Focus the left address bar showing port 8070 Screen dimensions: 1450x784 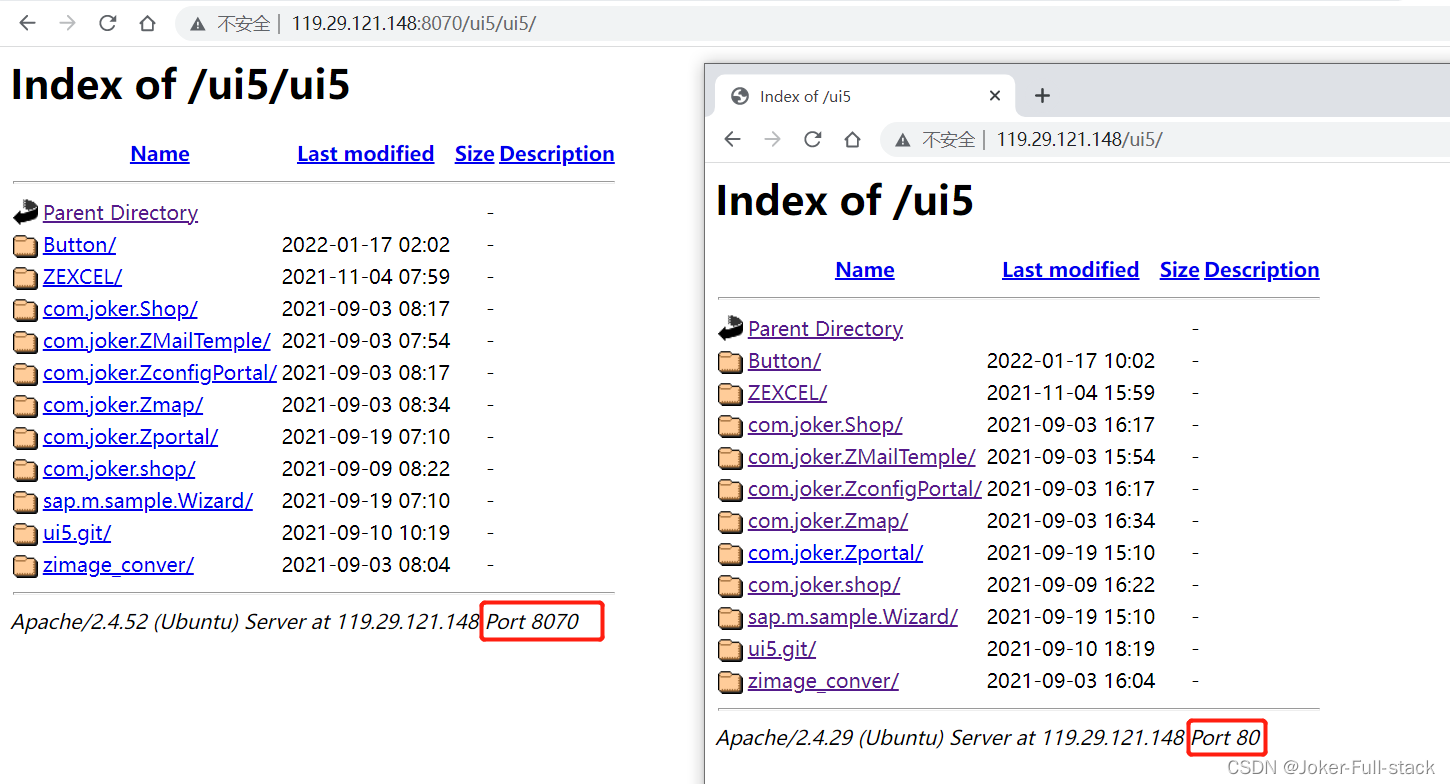810,23
